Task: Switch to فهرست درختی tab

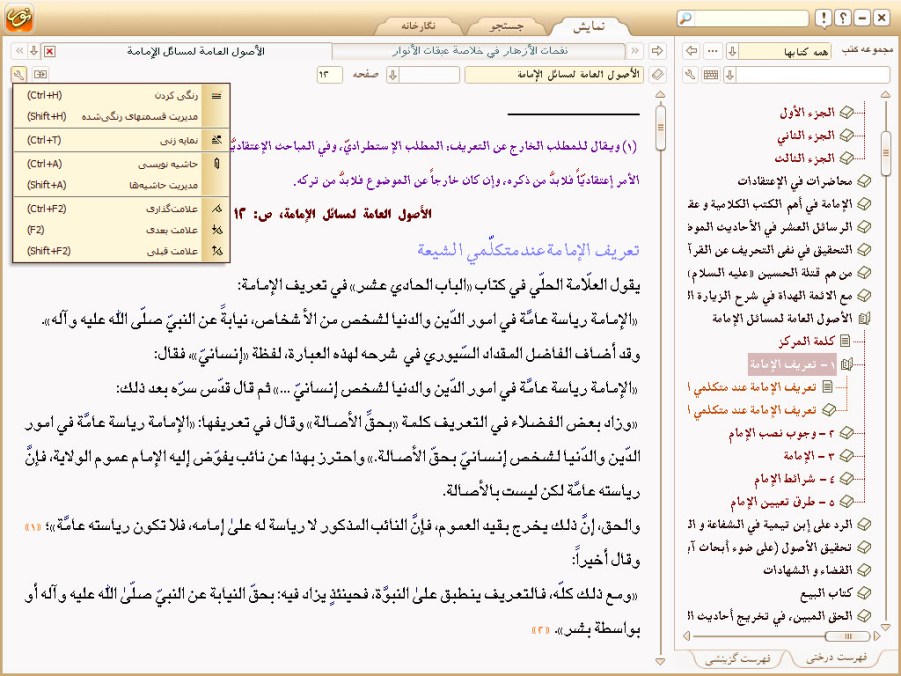Action: (836, 658)
